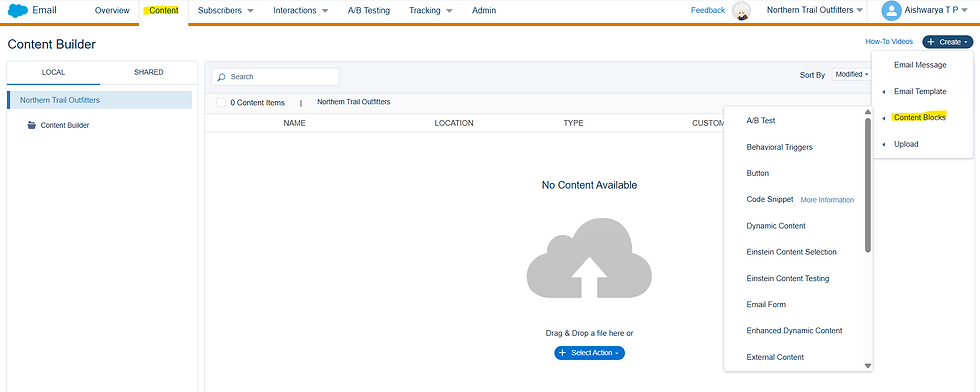Screen dimensions: 980x392
Task: Tick the 0 Content Items checkbox
Action: 221,103
